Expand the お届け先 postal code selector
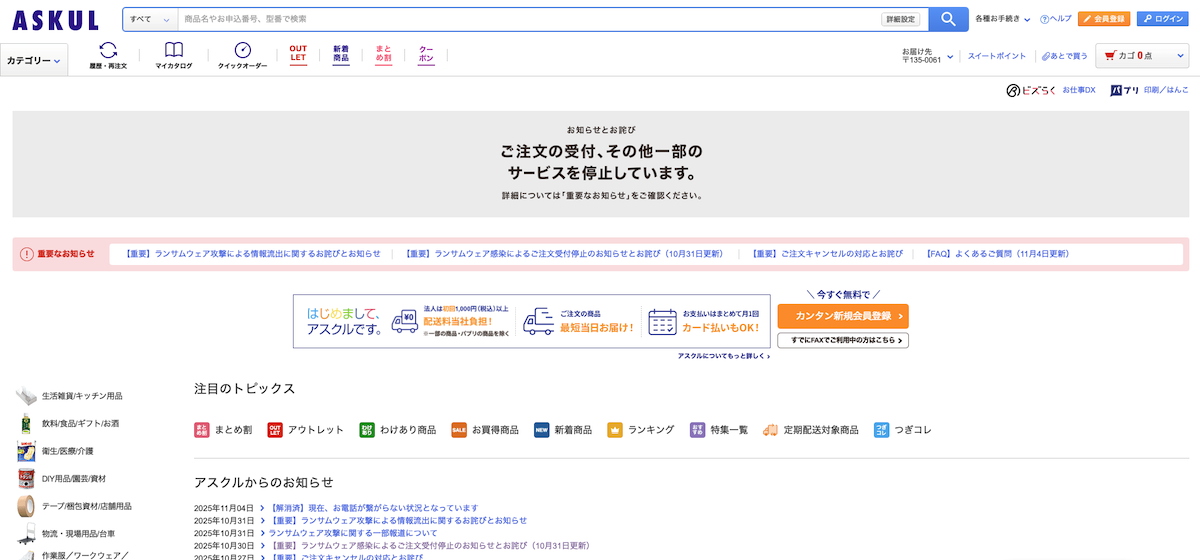Screen dimensions: 1200x560 point(927,56)
